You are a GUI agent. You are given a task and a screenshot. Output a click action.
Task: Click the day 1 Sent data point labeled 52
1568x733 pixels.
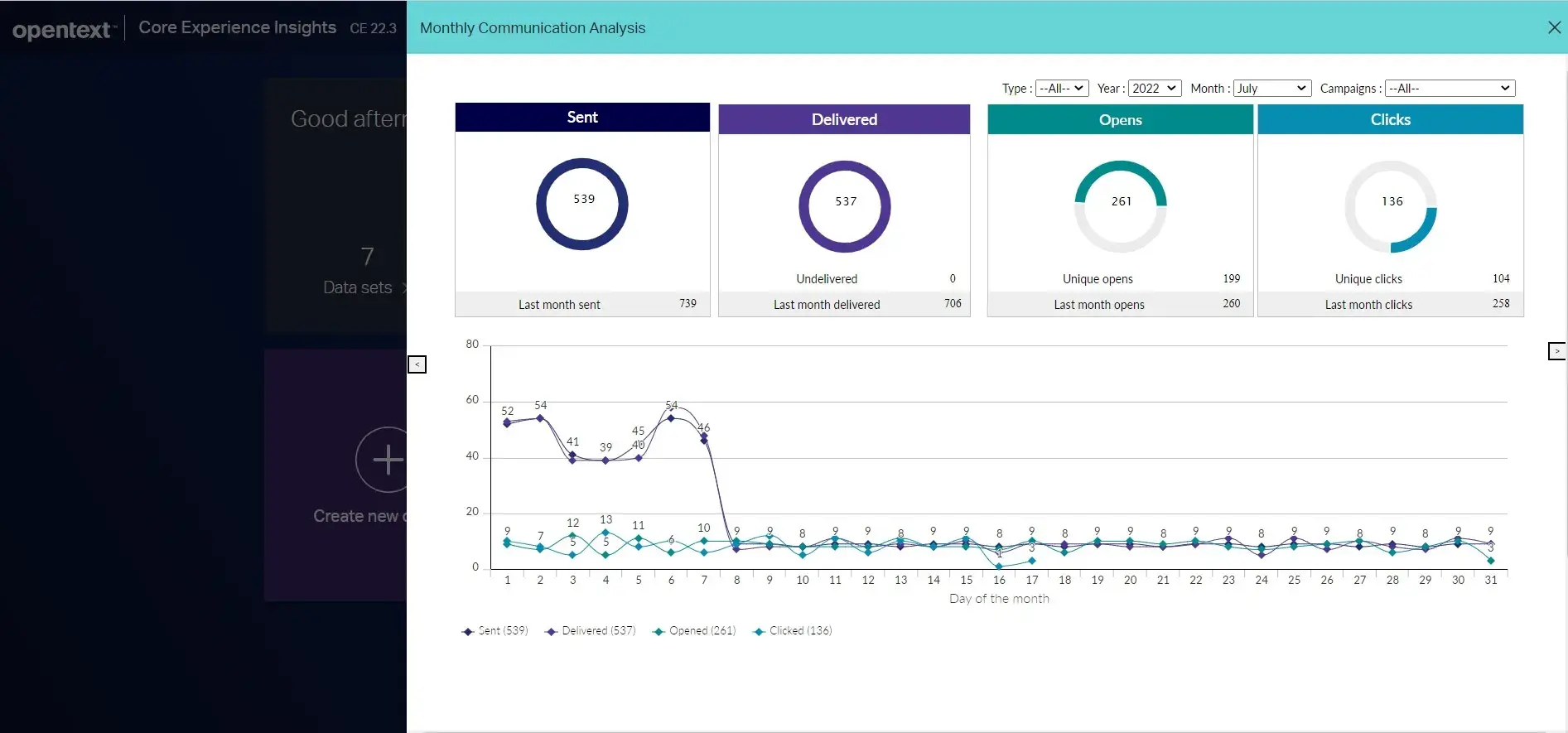(x=507, y=422)
